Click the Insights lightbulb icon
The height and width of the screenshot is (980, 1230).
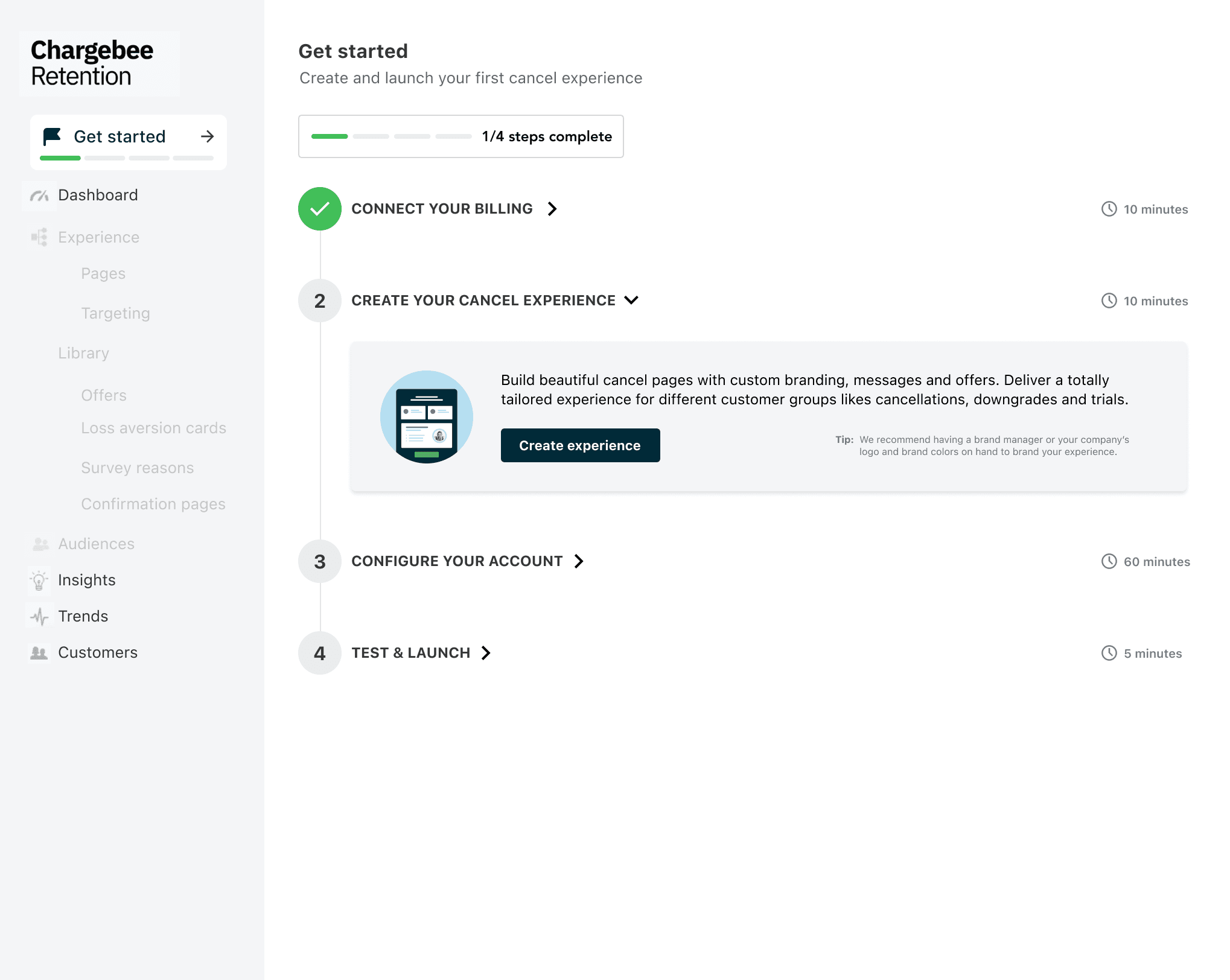[x=39, y=581]
